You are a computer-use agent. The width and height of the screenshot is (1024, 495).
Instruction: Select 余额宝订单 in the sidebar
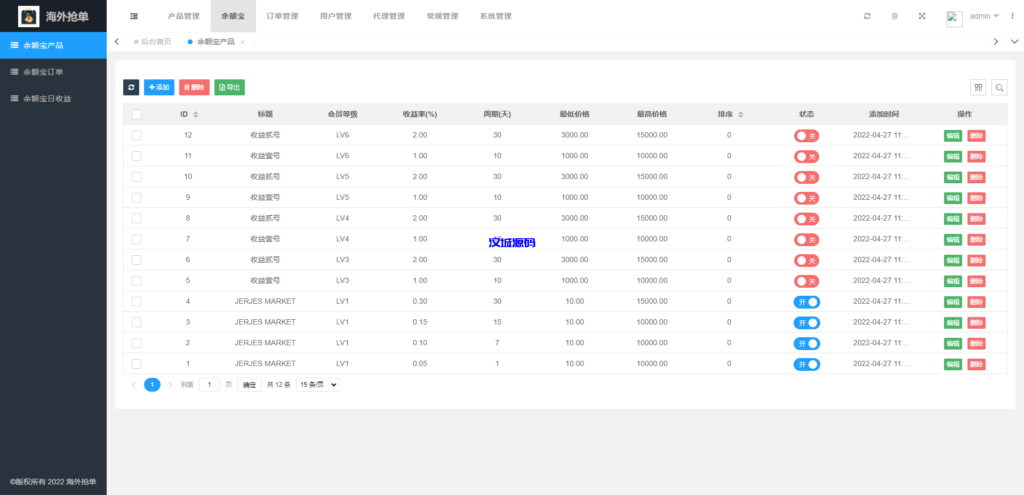click(x=43, y=72)
